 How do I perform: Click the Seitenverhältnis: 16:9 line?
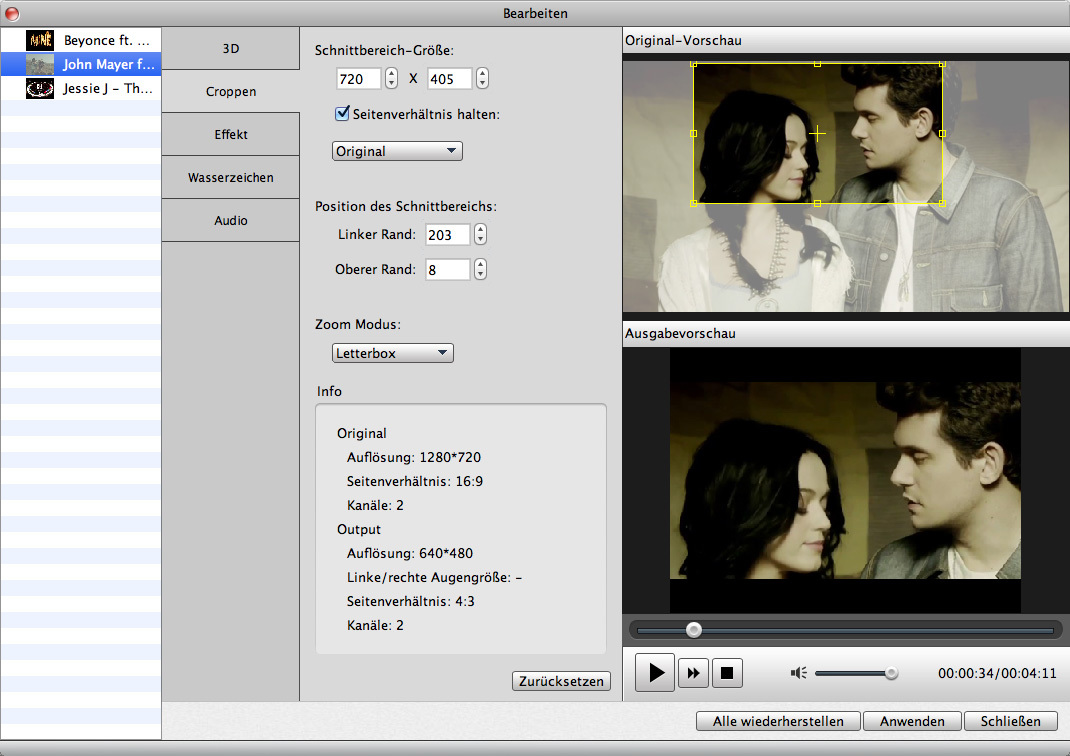[x=414, y=481]
